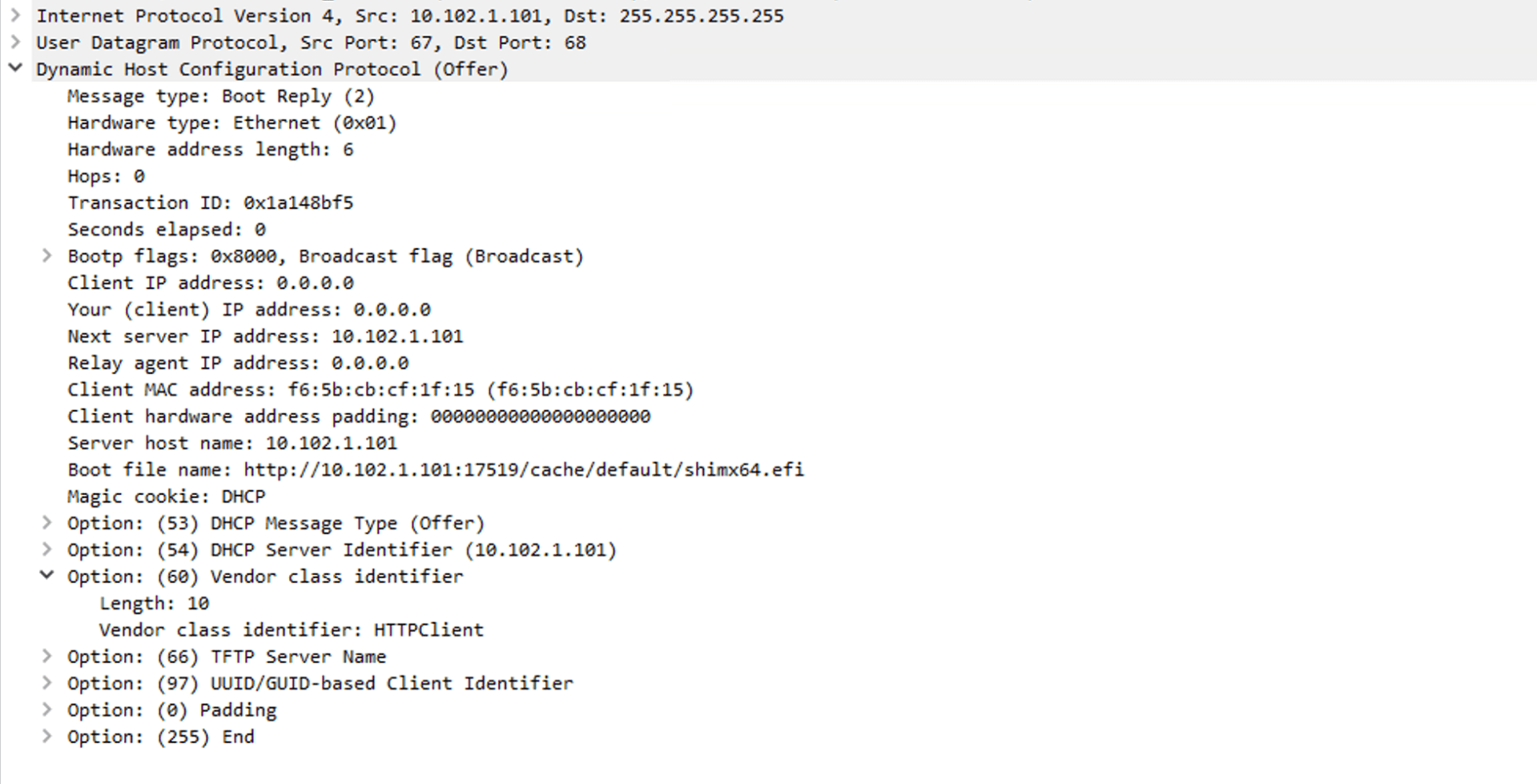Expand the User Datagram Protocol section
Screen dimensions: 1537x784
point(15,42)
